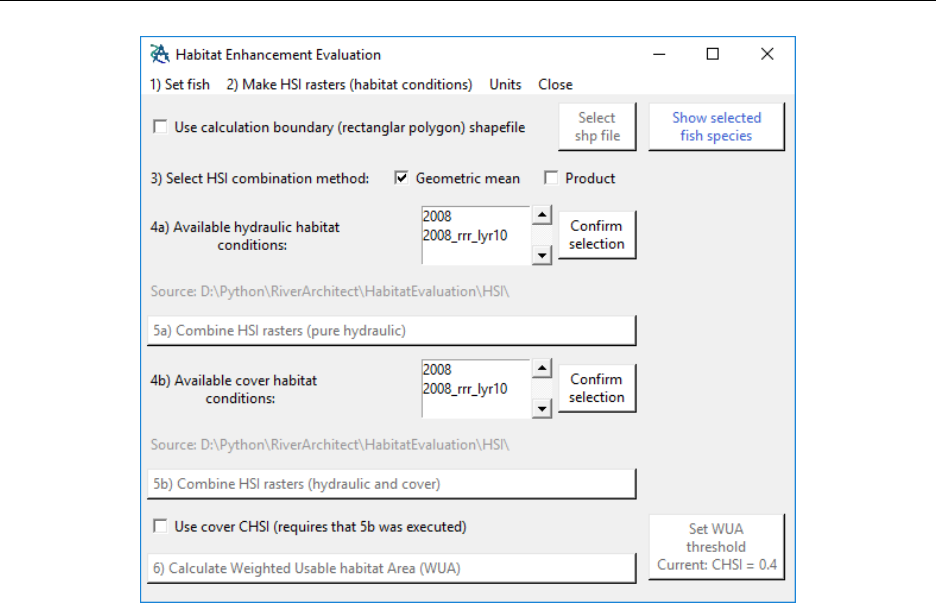This screenshot has height=603, width=936.
Task: Open the '1) Set fish' menu
Action: point(180,85)
